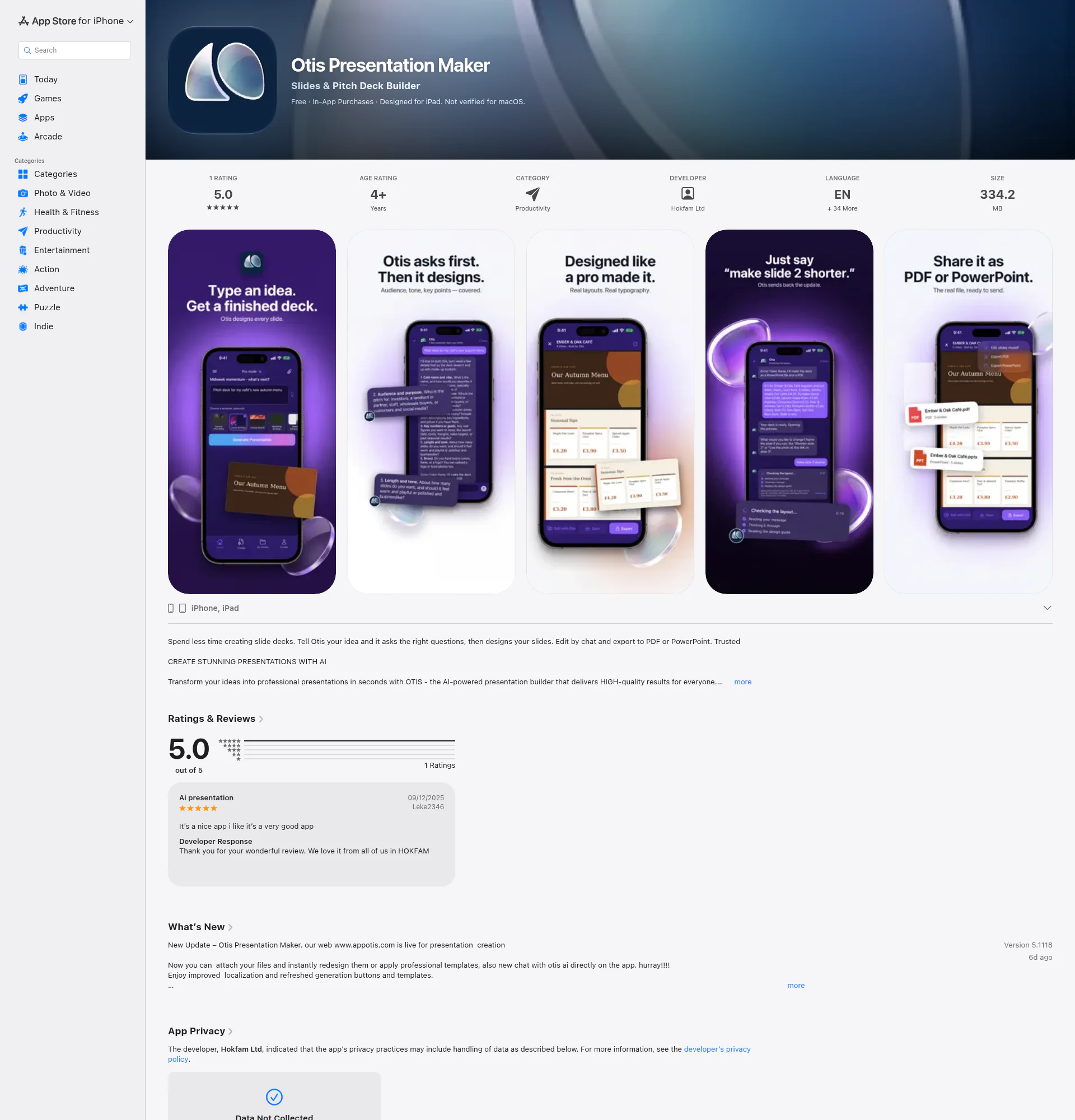The width and height of the screenshot is (1075, 1120).
Task: Click the Category paper plane badge icon
Action: [532, 194]
